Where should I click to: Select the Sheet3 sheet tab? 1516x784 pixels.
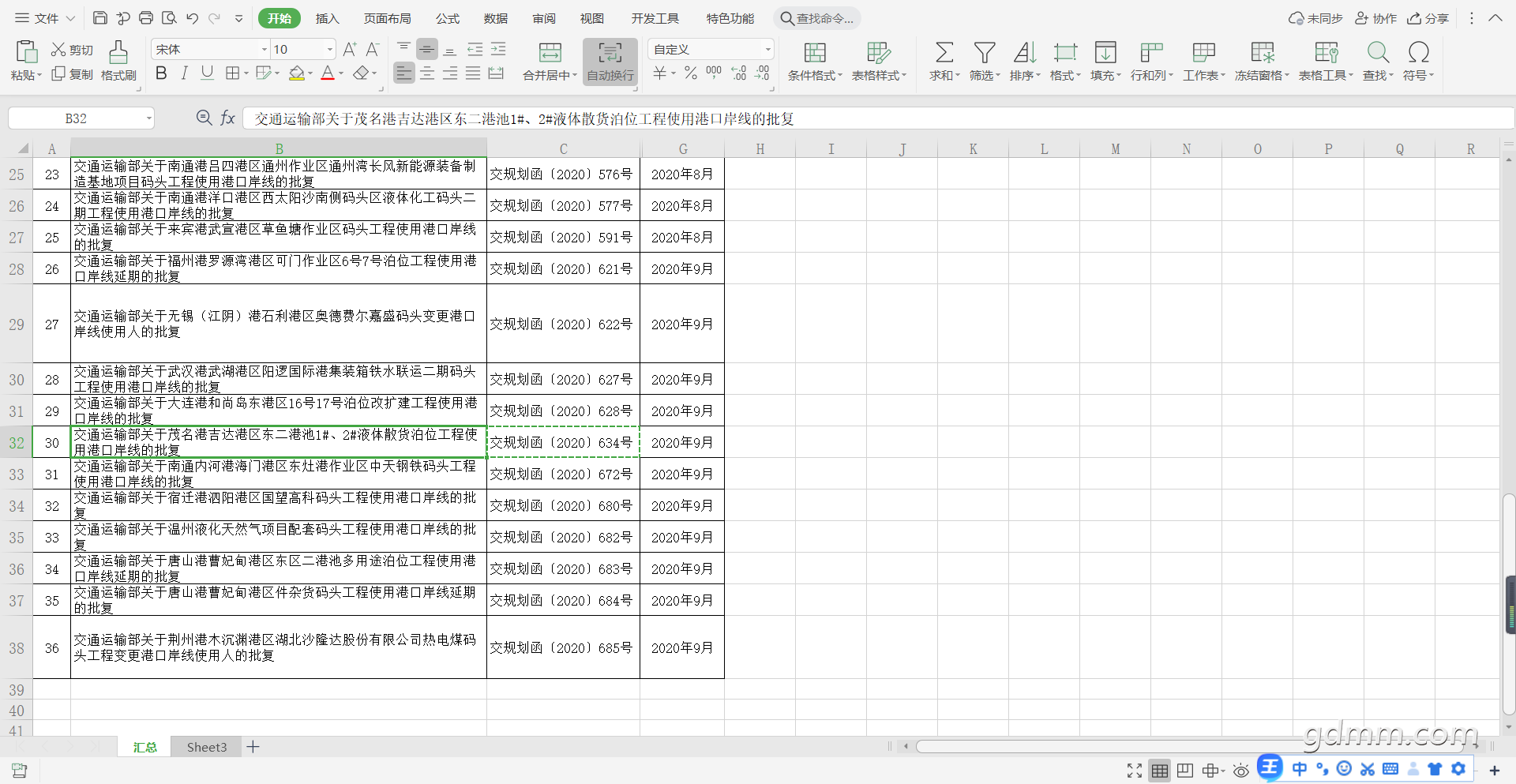tap(207, 747)
